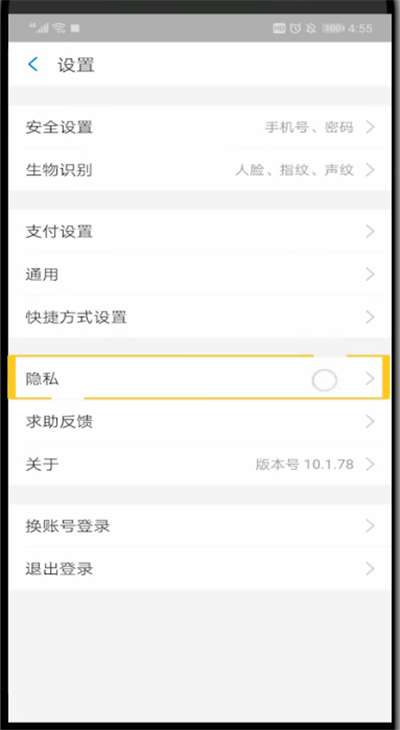The height and width of the screenshot is (730, 400).
Task: Tap the 版本号 10.1.78 version text
Action: click(305, 464)
